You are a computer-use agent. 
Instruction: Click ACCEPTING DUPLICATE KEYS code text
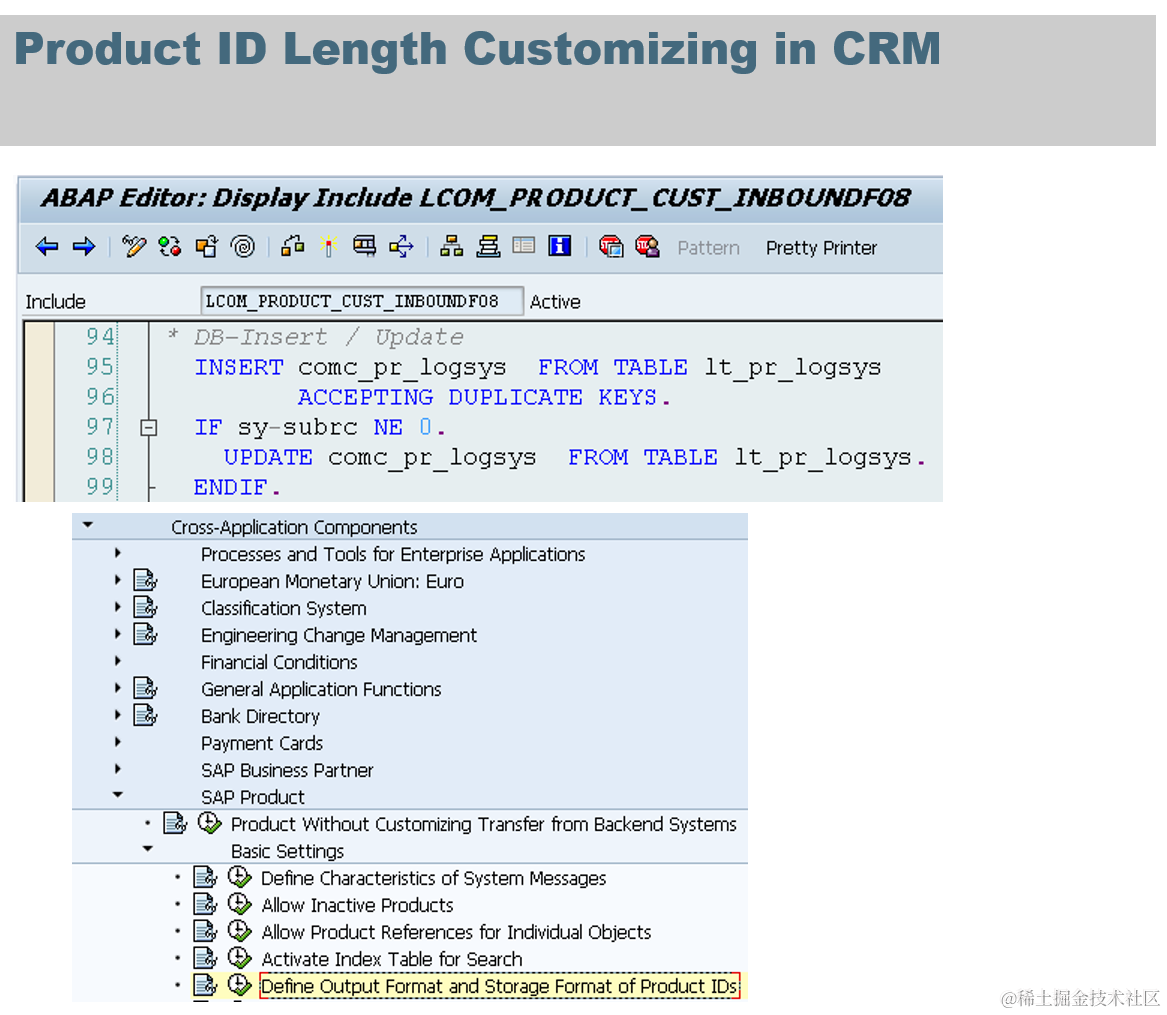click(484, 397)
